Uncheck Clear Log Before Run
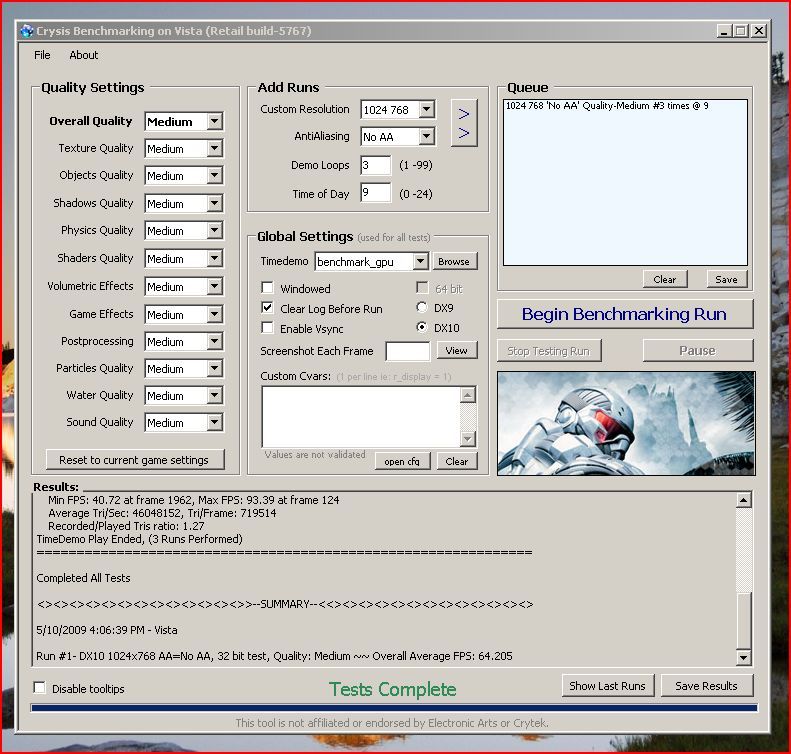This screenshot has height=754, width=791. click(267, 308)
